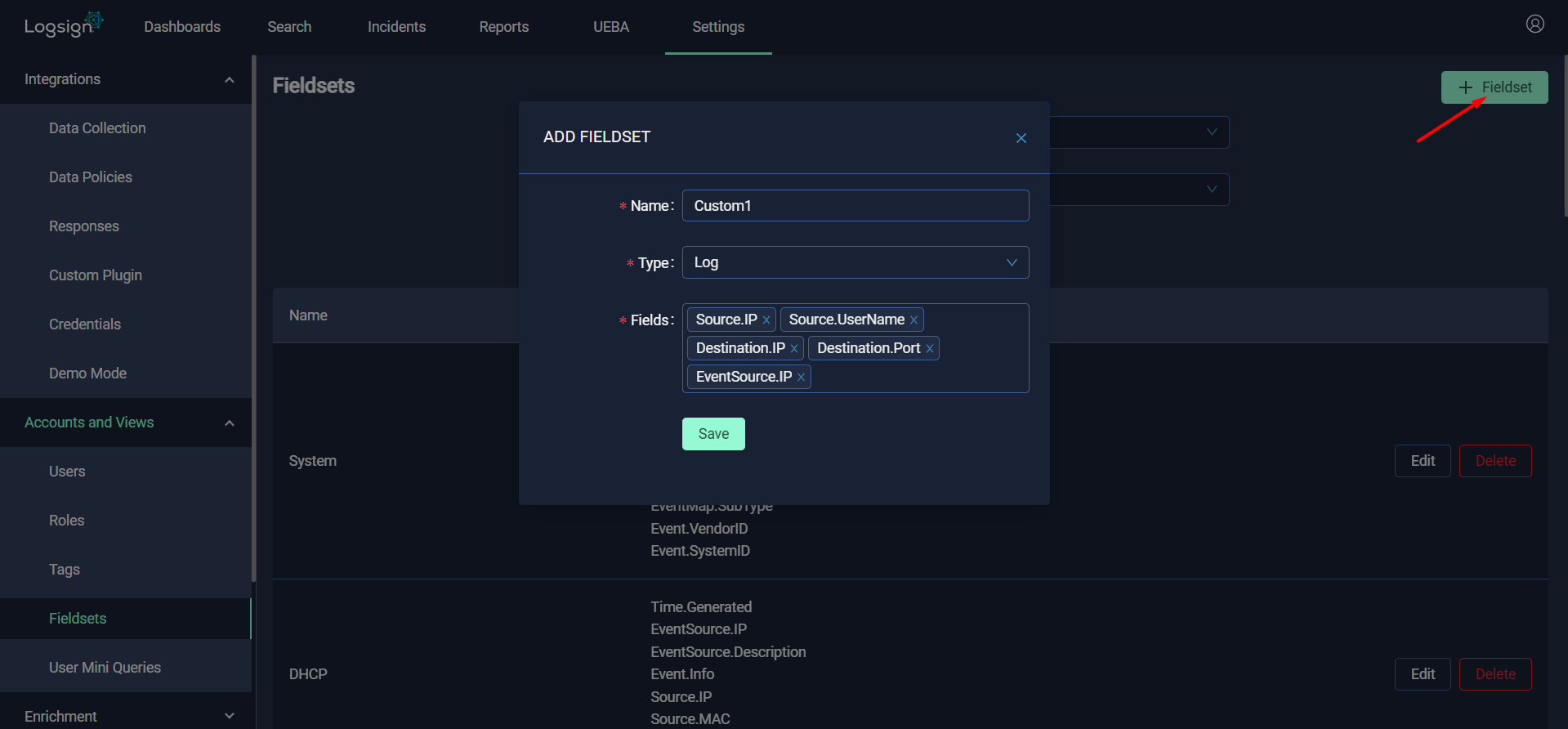
Task: Remove the EventSource.IP field tag
Action: [x=801, y=378]
